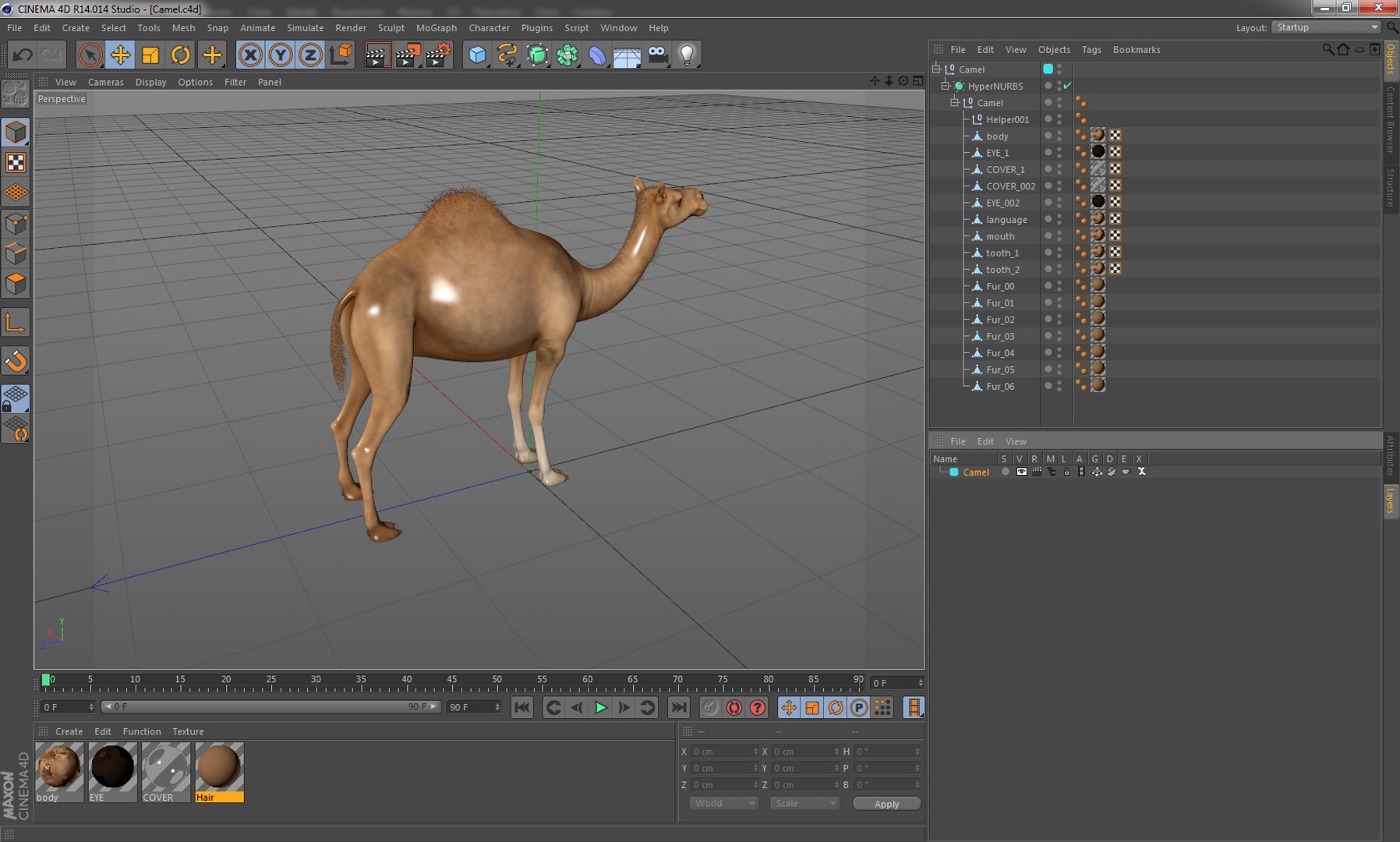Collapse the nested Camel null

(x=954, y=102)
